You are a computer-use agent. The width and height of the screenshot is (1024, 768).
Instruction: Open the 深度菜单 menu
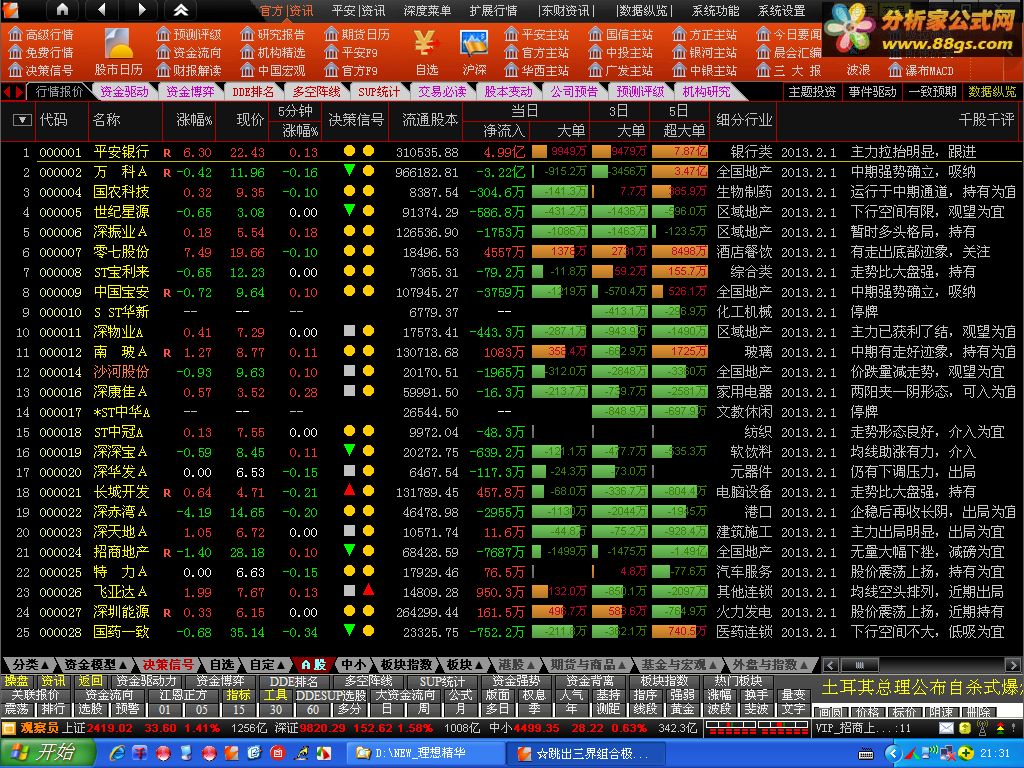[427, 10]
